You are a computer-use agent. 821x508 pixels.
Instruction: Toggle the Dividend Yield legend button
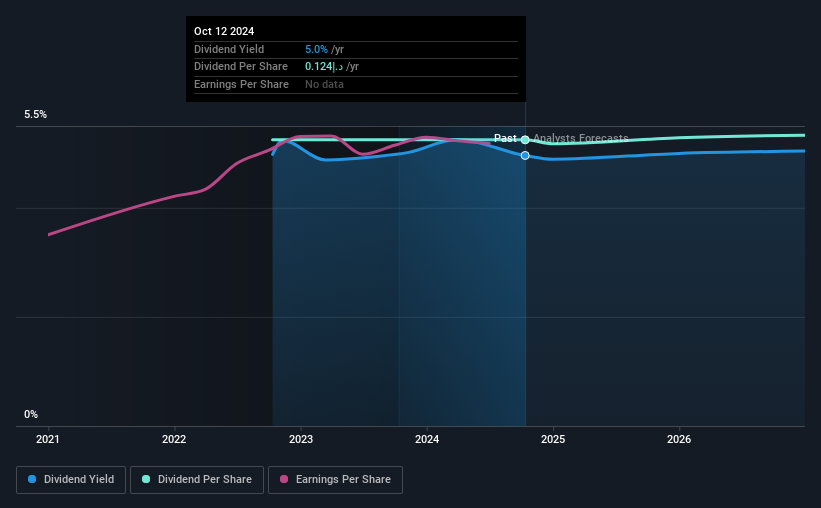coord(71,480)
